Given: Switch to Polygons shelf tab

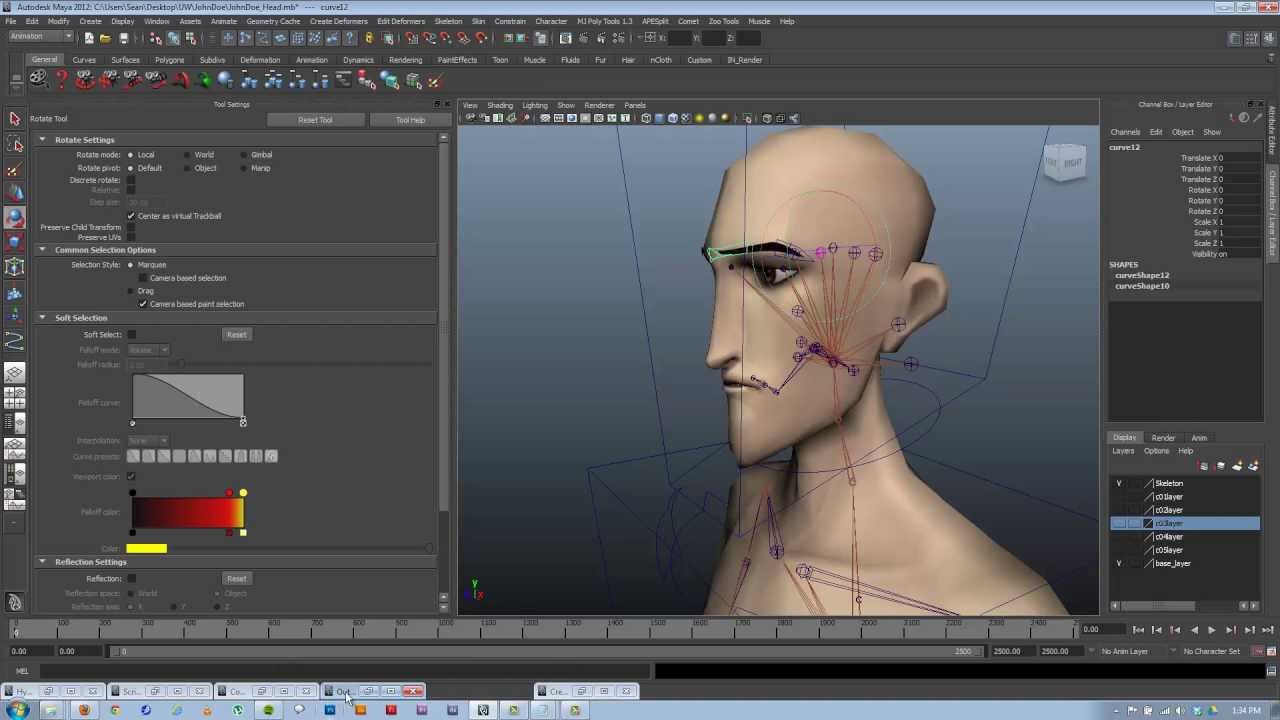Looking at the screenshot, I should point(169,60).
